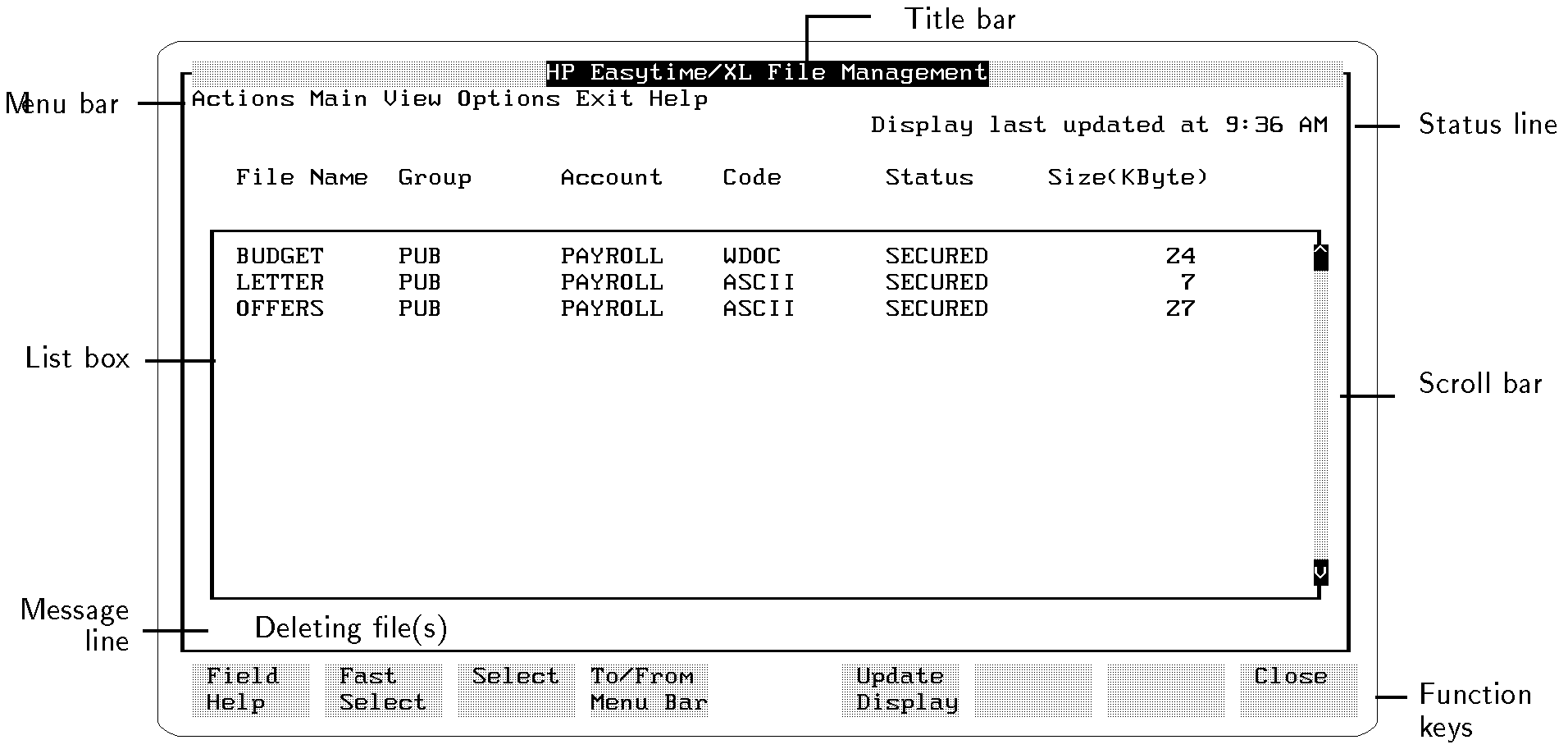Open the Help menu
The image size is (1568, 749).
click(678, 99)
